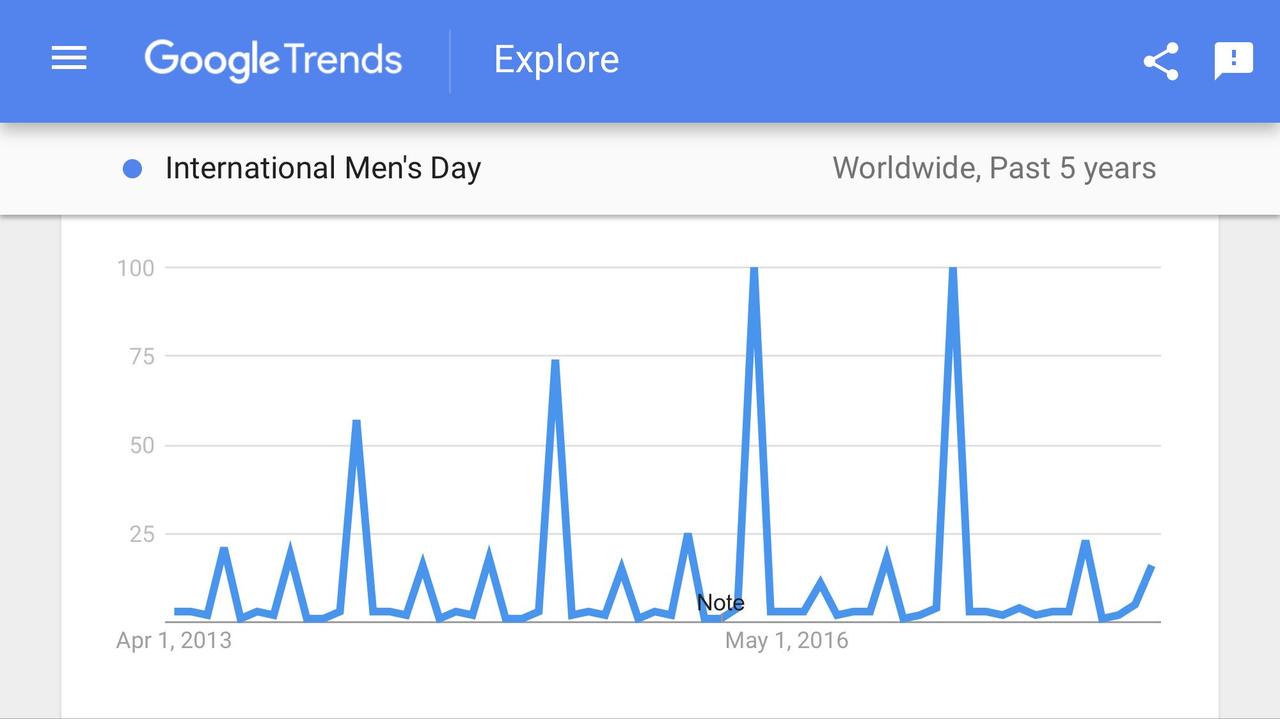Click the 25 y-axis label

[141, 534]
